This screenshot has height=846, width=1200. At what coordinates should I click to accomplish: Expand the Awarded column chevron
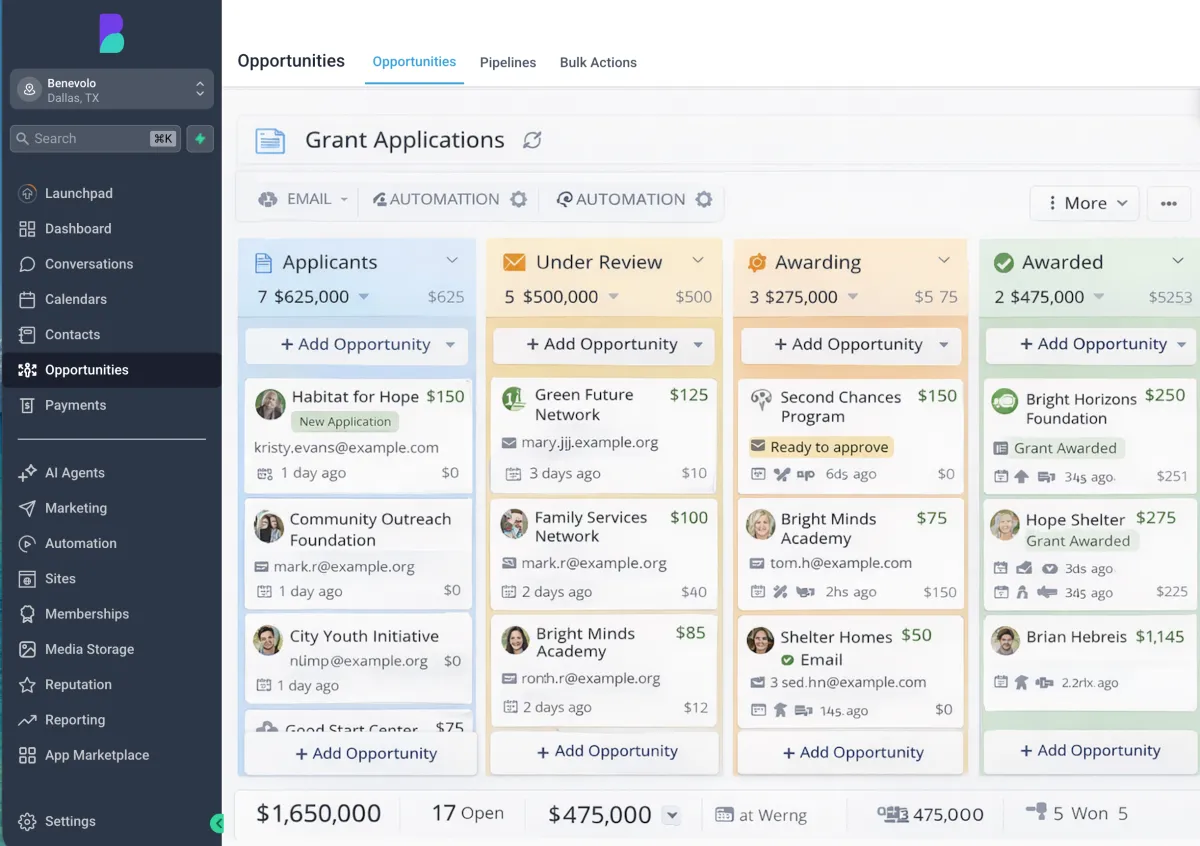(x=1178, y=261)
